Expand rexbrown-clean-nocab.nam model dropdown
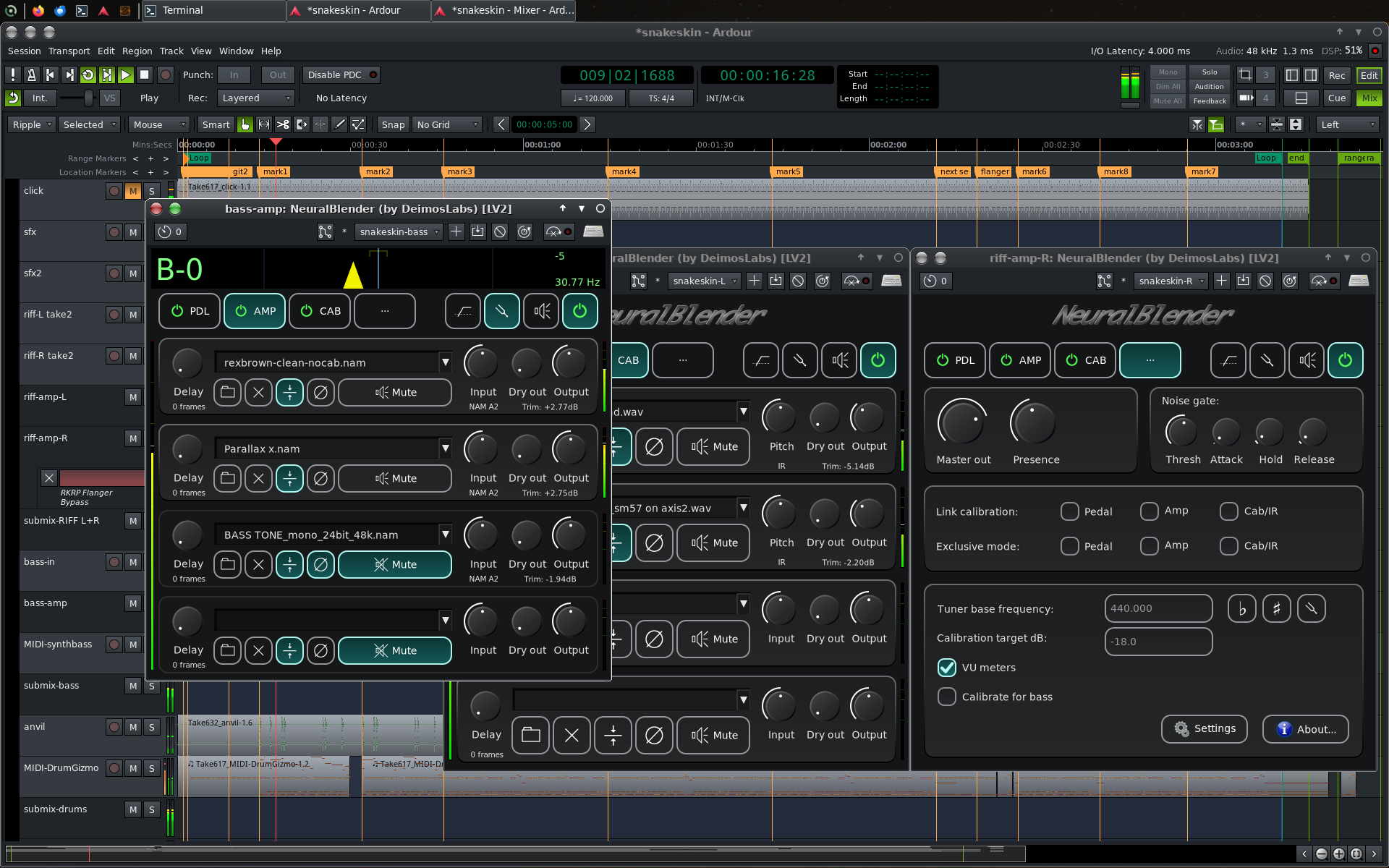1389x868 pixels. coord(445,362)
